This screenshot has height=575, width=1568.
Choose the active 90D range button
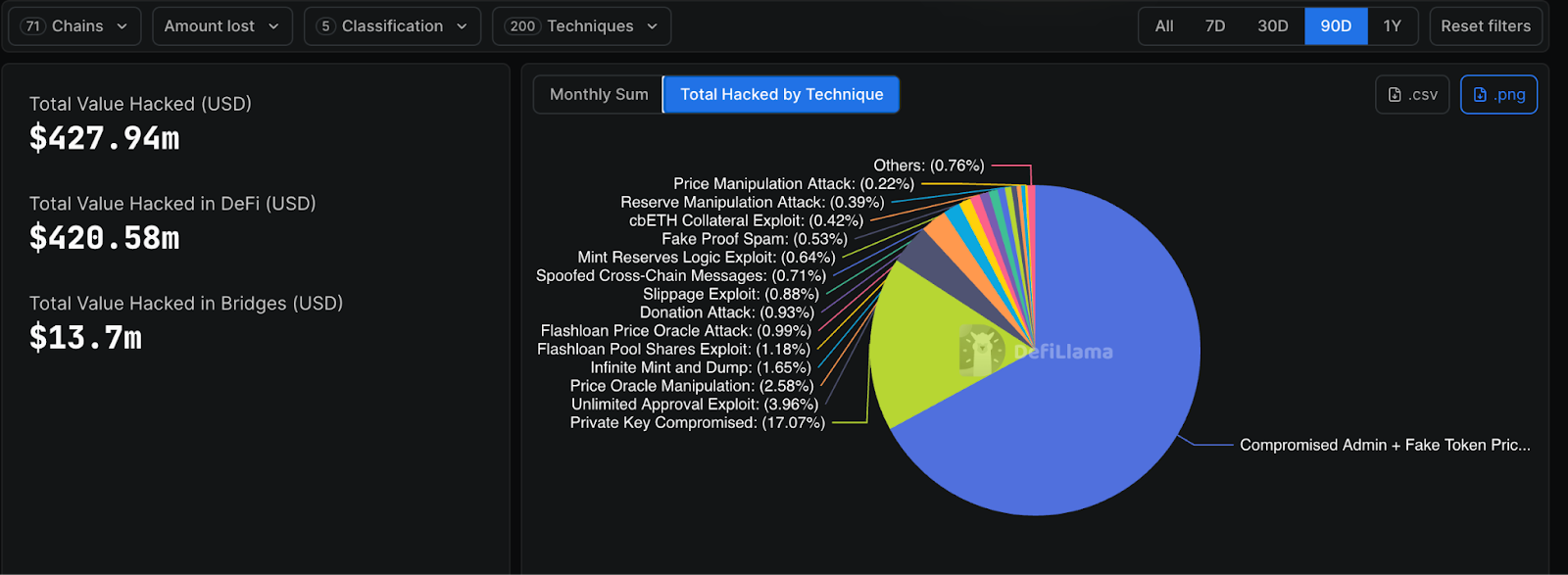[x=1335, y=26]
